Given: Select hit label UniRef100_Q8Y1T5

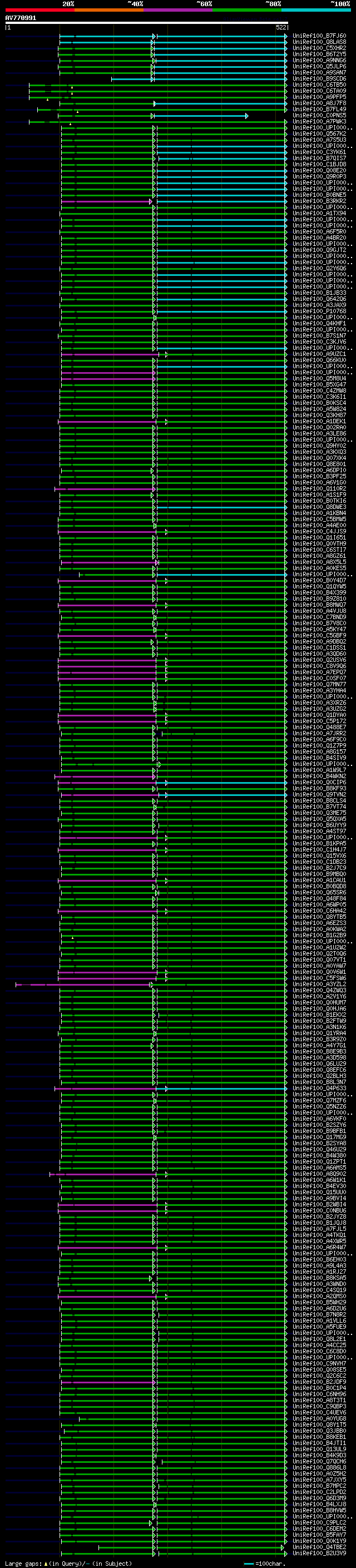Looking at the screenshot, I should pyautogui.click(x=319, y=1424).
